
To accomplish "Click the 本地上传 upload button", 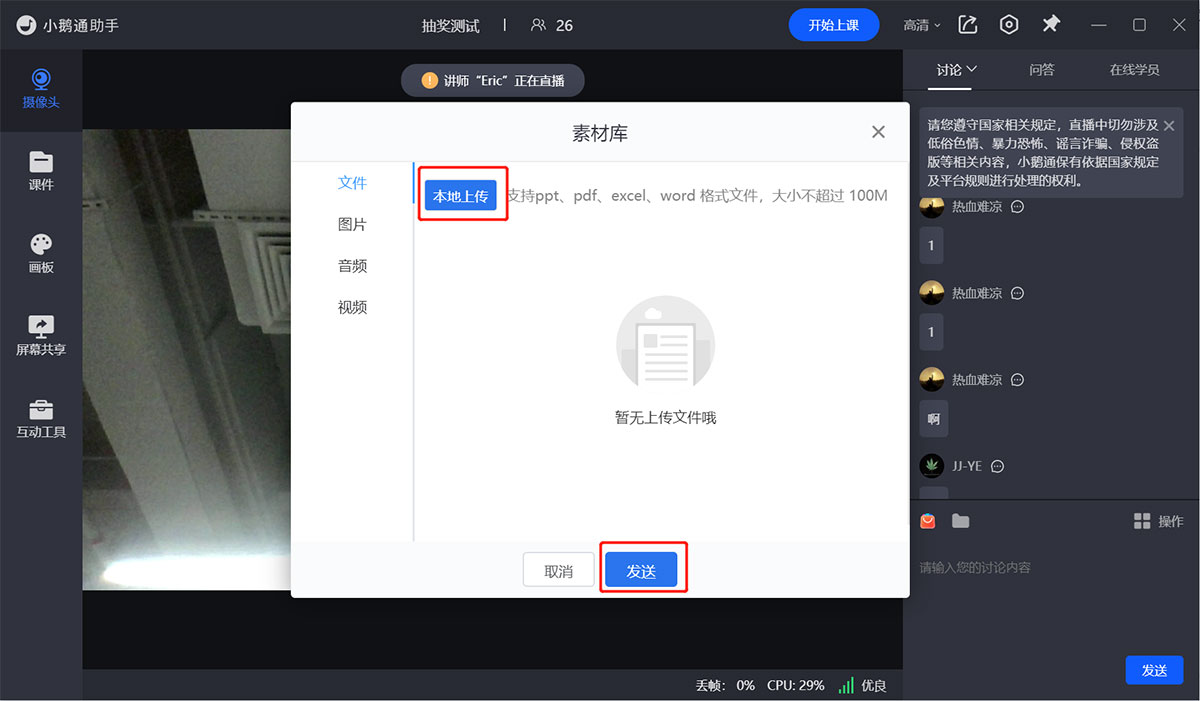I will point(461,195).
